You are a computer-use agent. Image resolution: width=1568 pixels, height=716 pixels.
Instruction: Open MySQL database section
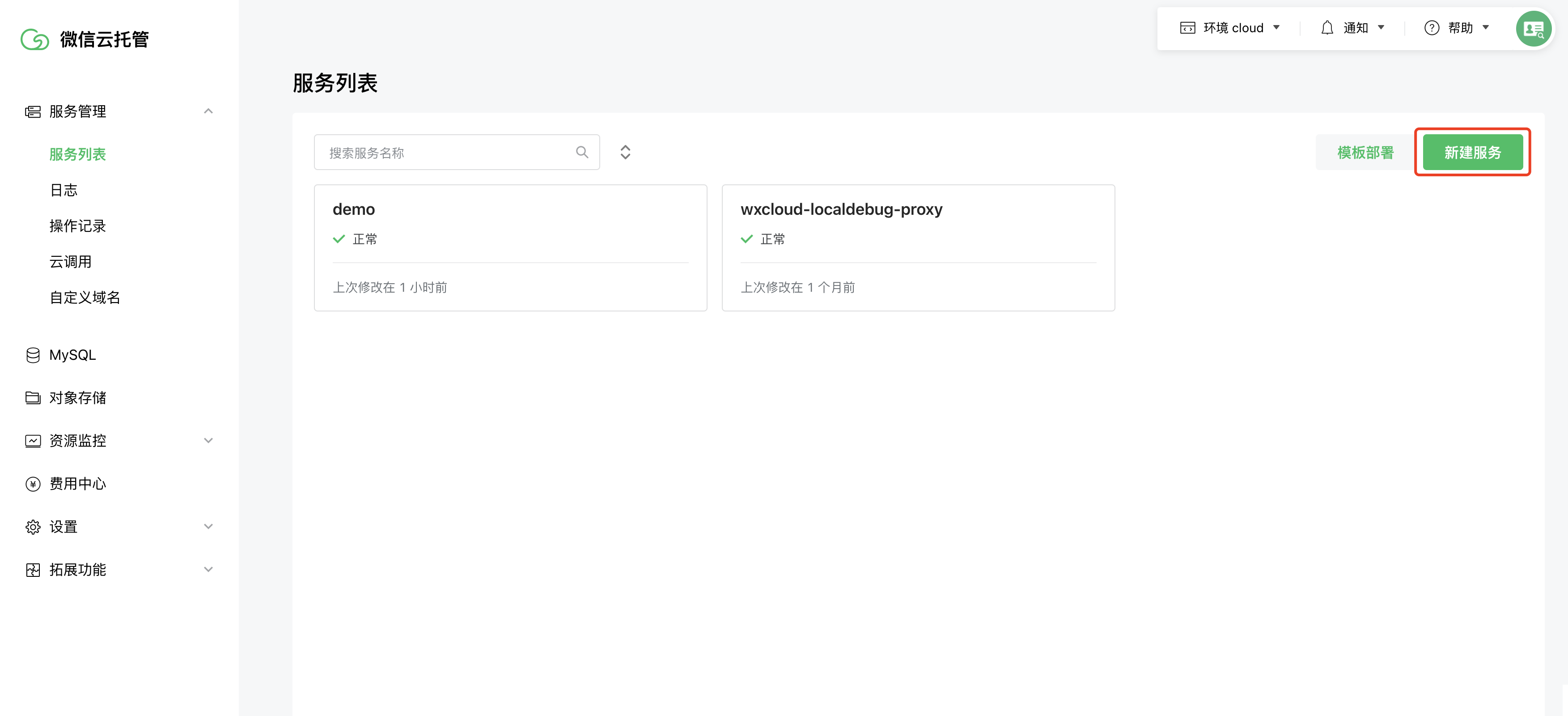[x=72, y=355]
